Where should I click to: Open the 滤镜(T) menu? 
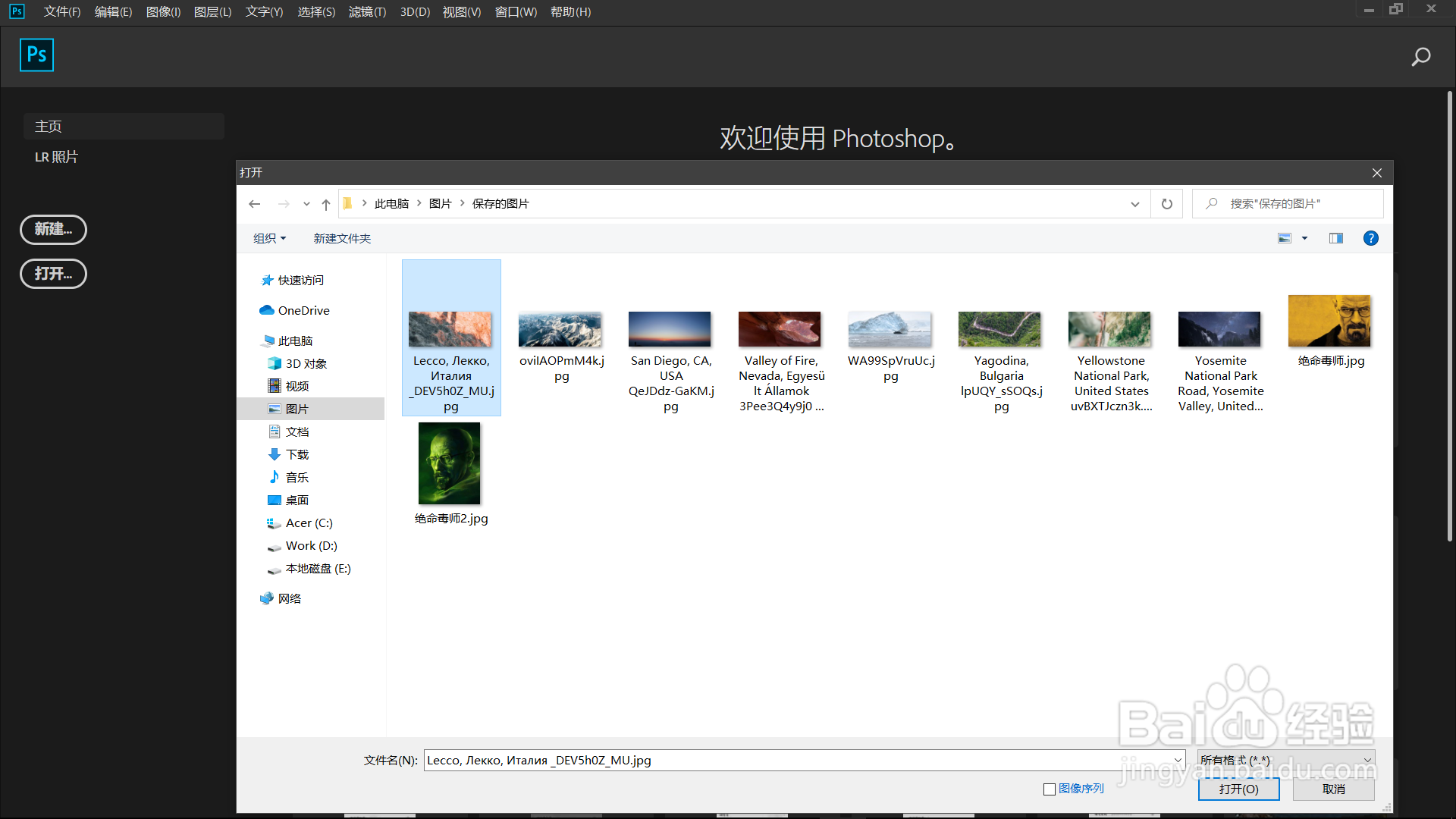coord(367,11)
